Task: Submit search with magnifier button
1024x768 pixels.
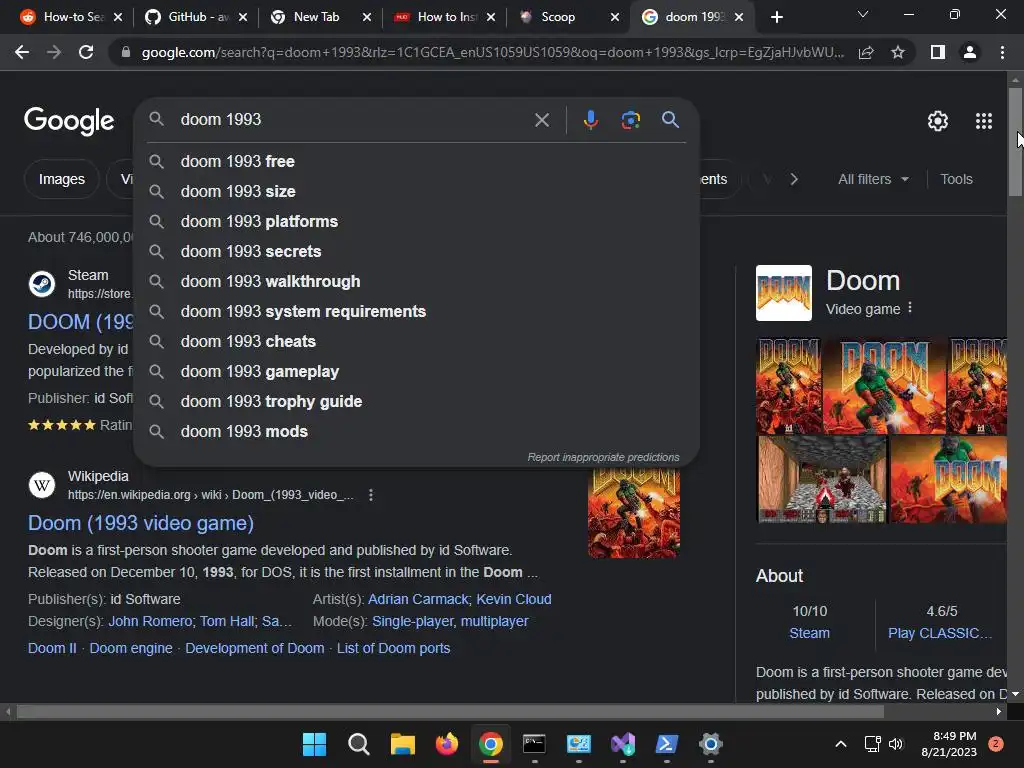Action: click(x=670, y=120)
